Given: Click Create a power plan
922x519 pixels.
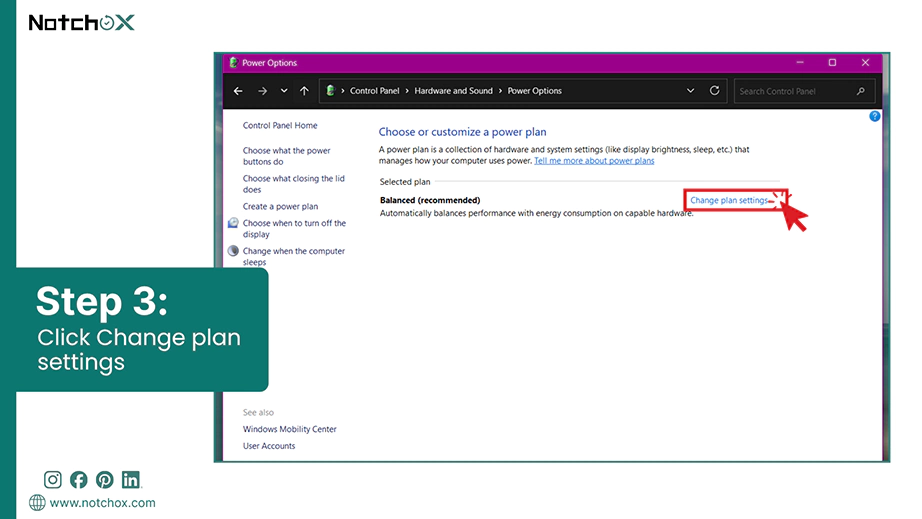Looking at the screenshot, I should [x=280, y=206].
